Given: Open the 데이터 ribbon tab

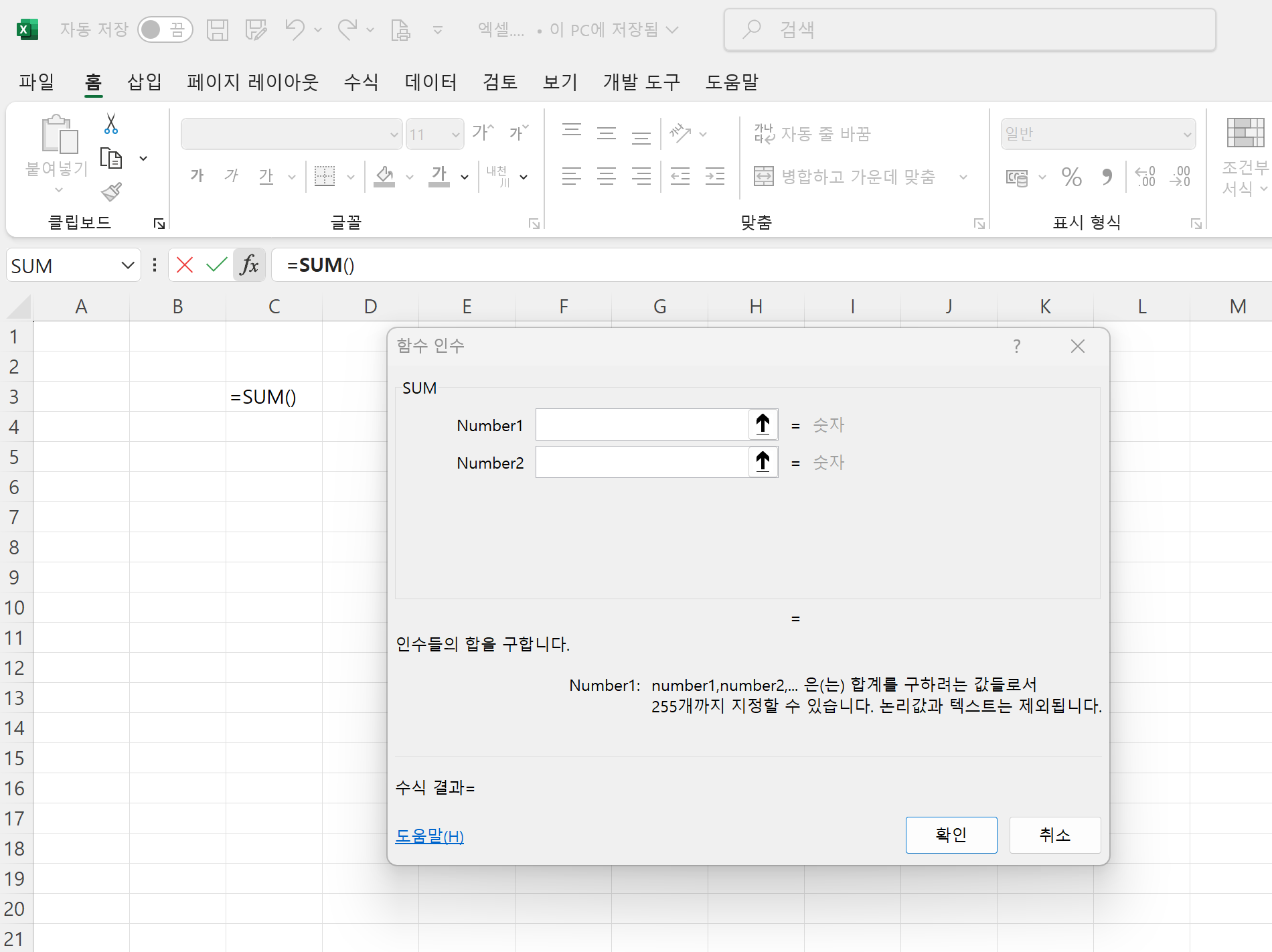Looking at the screenshot, I should [x=430, y=82].
